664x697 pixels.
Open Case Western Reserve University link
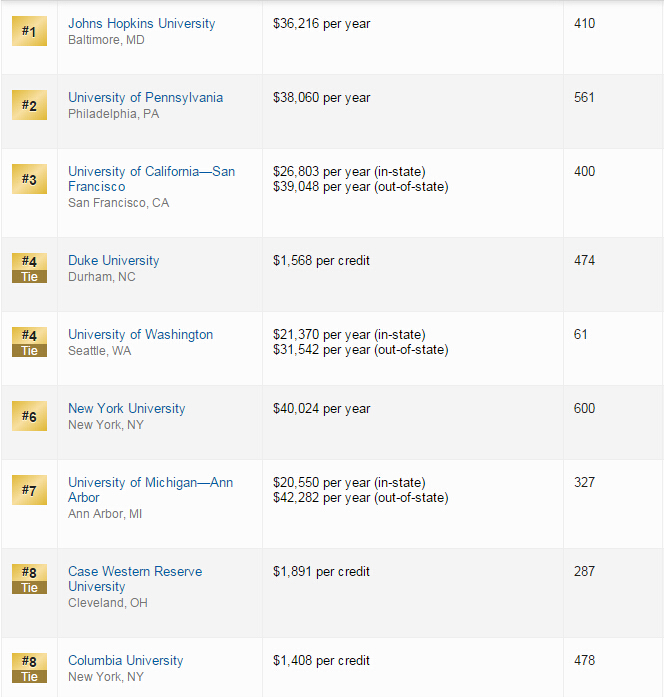click(x=135, y=579)
